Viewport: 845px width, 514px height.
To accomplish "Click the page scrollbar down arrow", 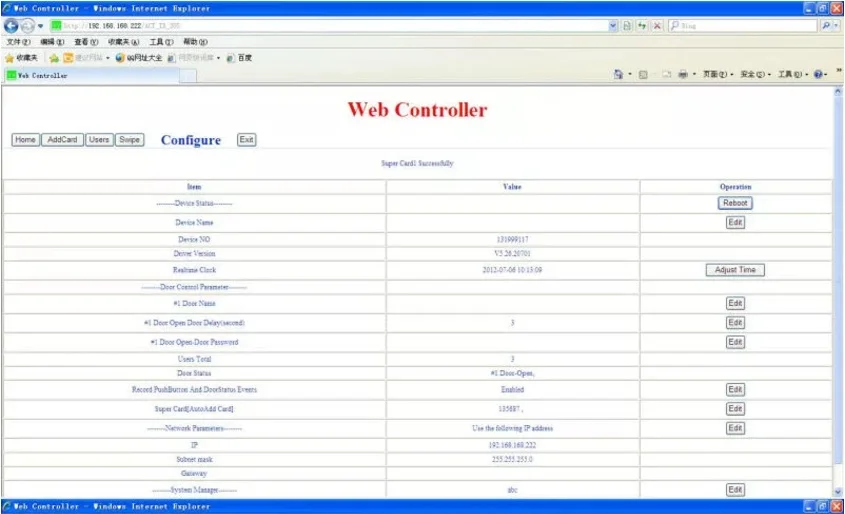I will pyautogui.click(x=838, y=491).
